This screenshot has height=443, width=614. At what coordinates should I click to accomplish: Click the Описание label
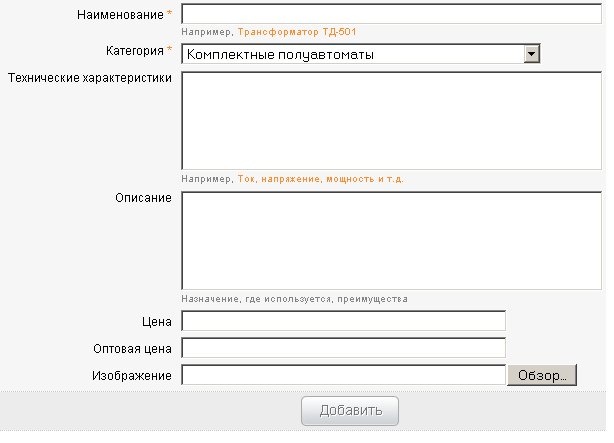[143, 198]
